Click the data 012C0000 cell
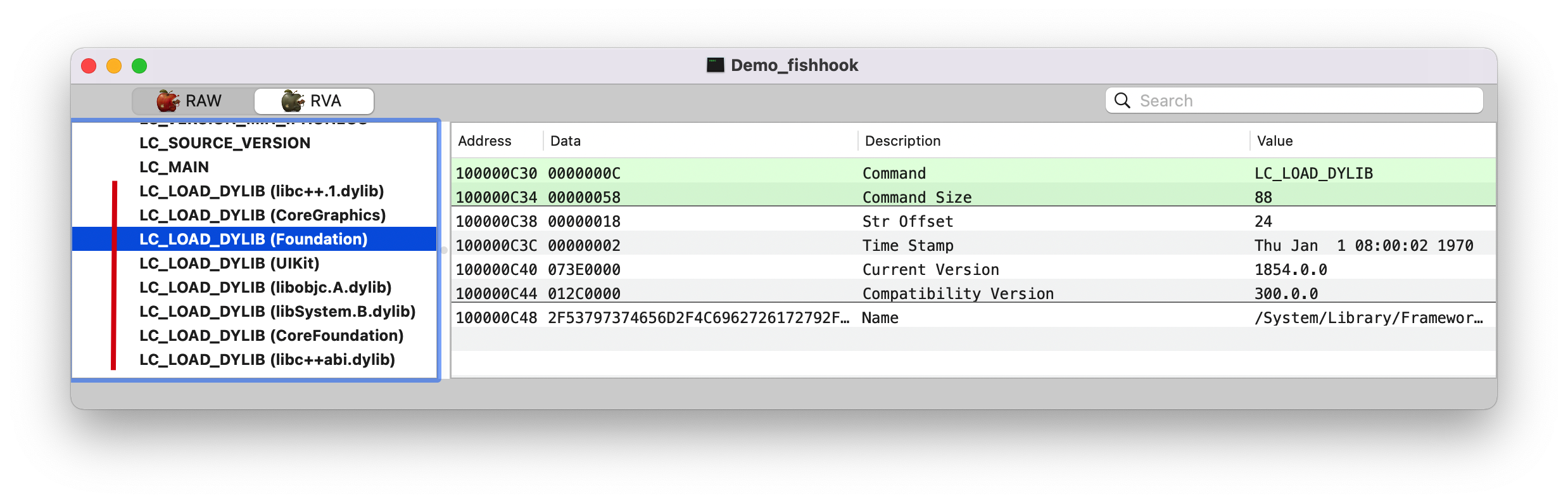 click(x=584, y=294)
